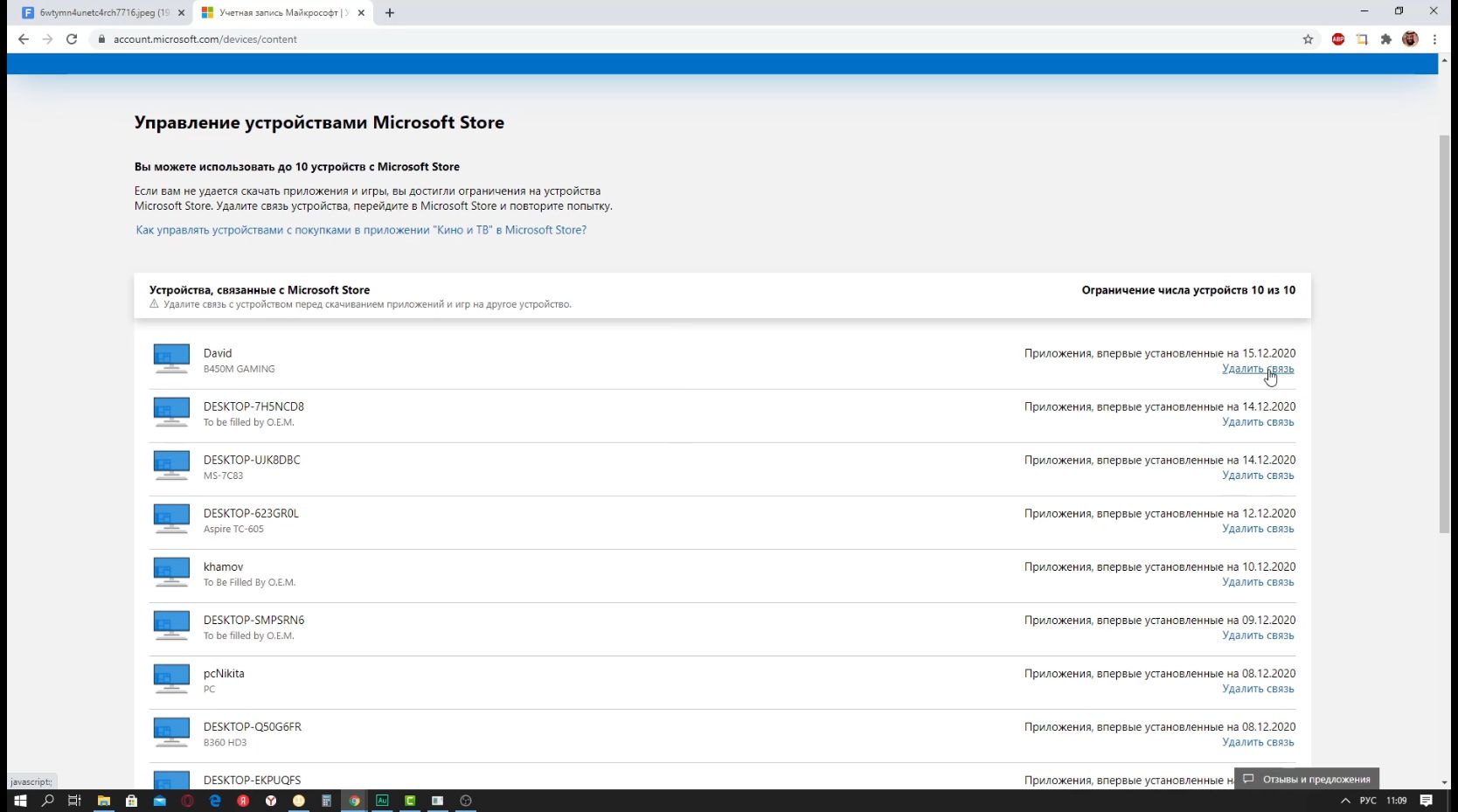The width and height of the screenshot is (1458, 812).
Task: Unlink device DESKTOP-7H5NCD8
Action: [x=1258, y=422]
